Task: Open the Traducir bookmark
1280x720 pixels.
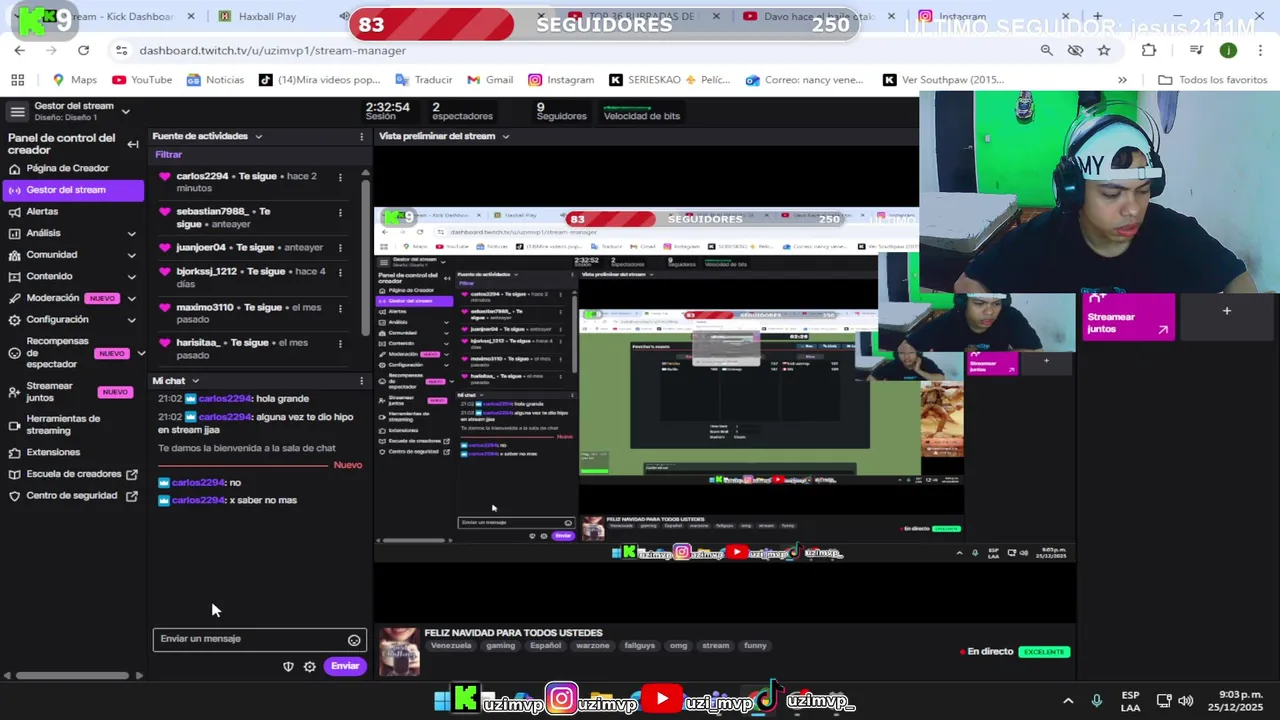Action: coord(424,80)
